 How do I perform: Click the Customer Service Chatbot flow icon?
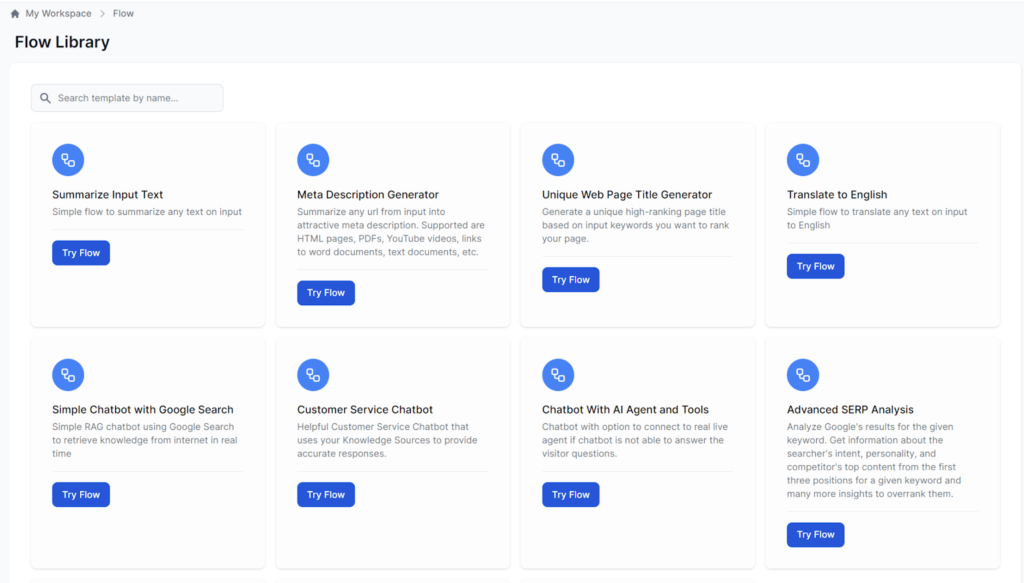[x=313, y=374]
